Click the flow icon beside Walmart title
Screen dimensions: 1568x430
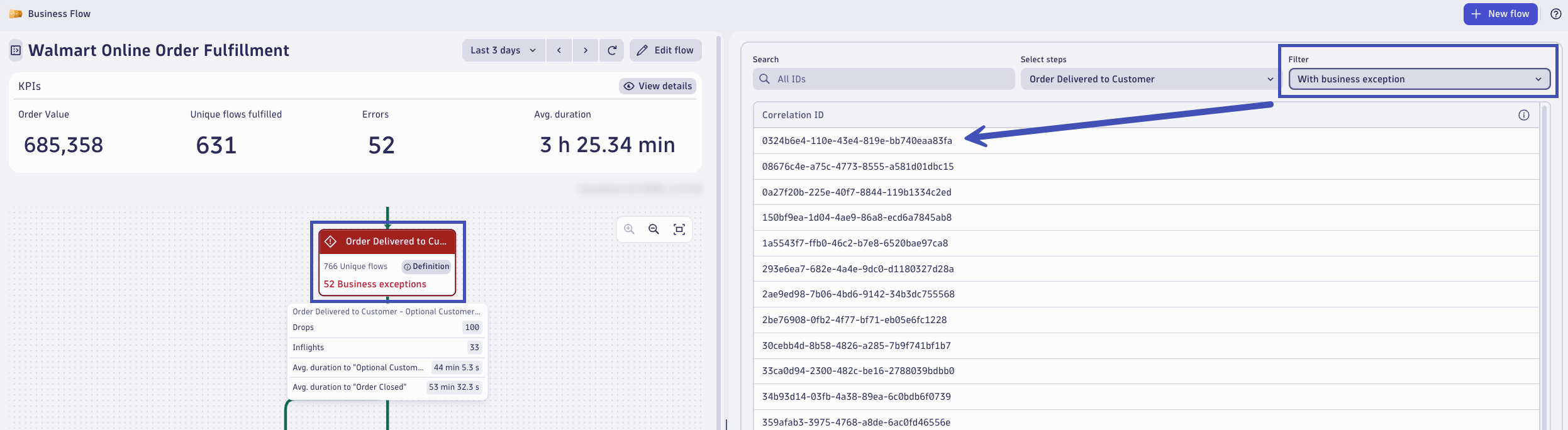tap(16, 50)
